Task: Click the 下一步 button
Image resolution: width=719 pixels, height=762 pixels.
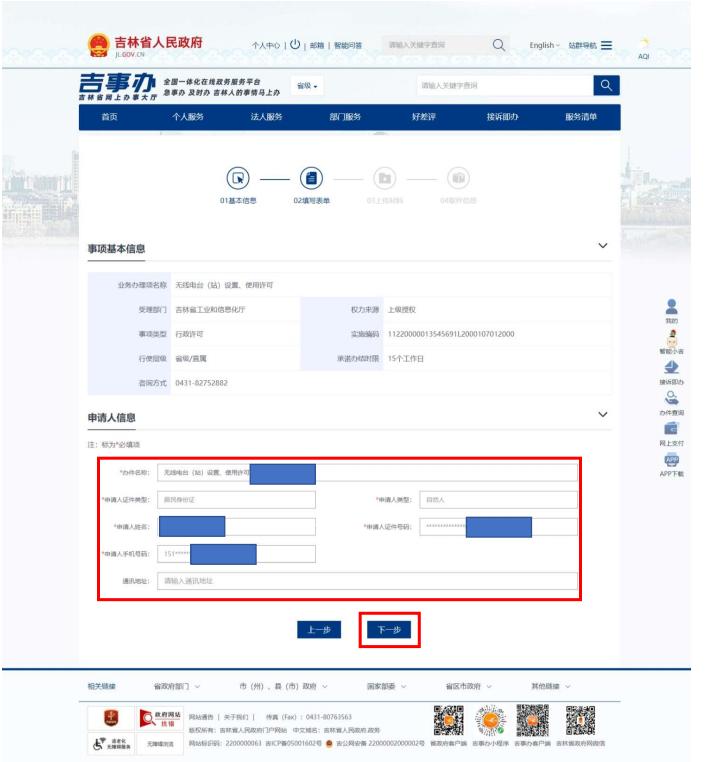Action: coord(389,629)
